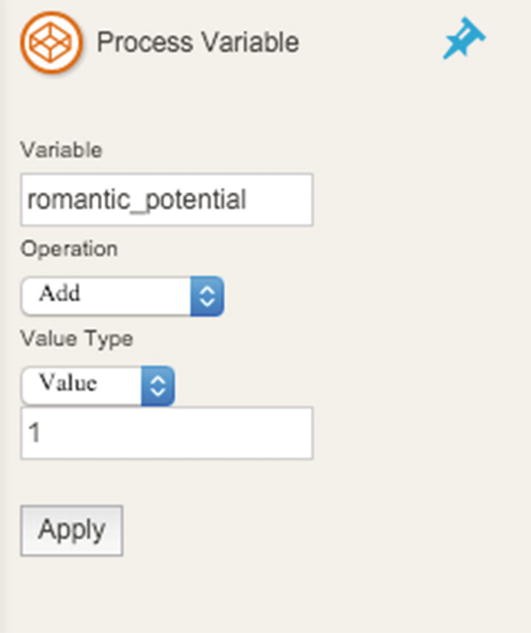Click the Variable field label

point(61,150)
